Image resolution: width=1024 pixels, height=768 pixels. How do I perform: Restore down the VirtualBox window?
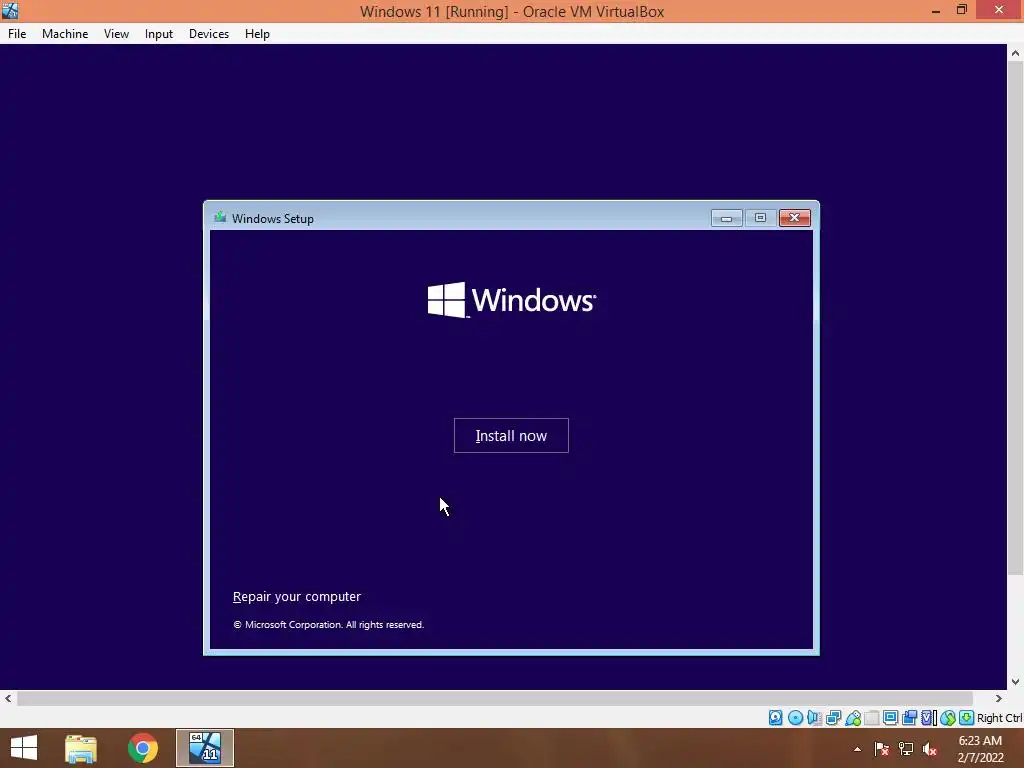click(x=962, y=10)
